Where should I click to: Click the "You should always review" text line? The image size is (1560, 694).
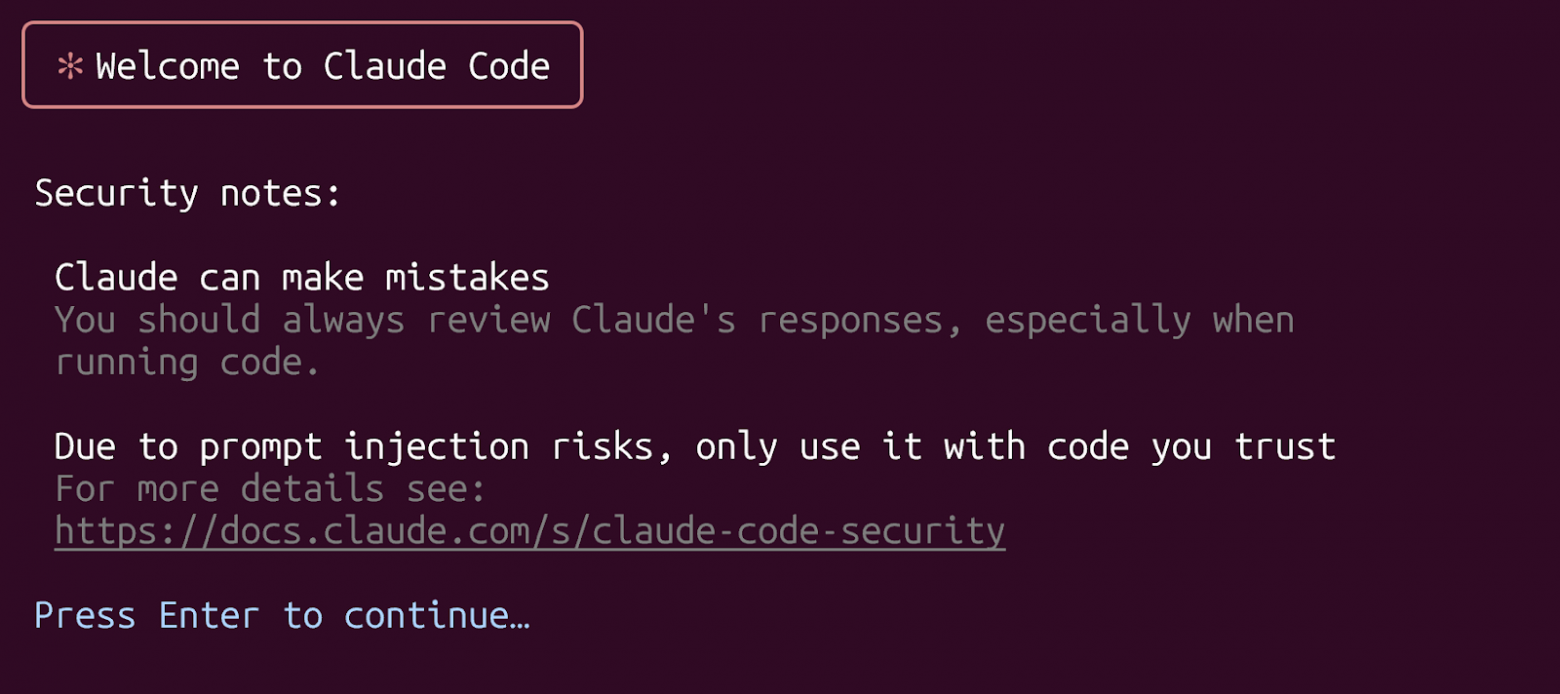click(674, 320)
